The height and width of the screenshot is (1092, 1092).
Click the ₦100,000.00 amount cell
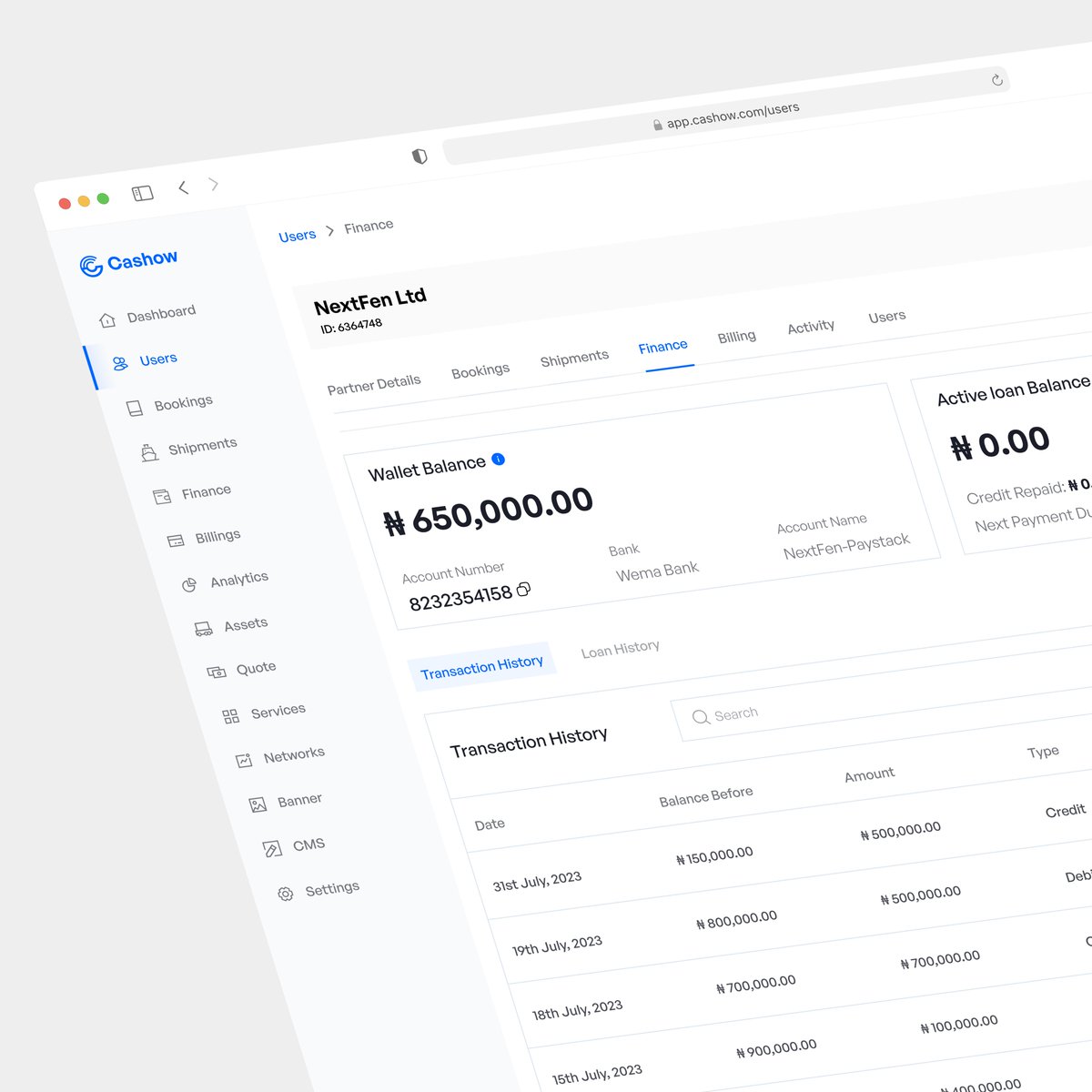tap(959, 1025)
